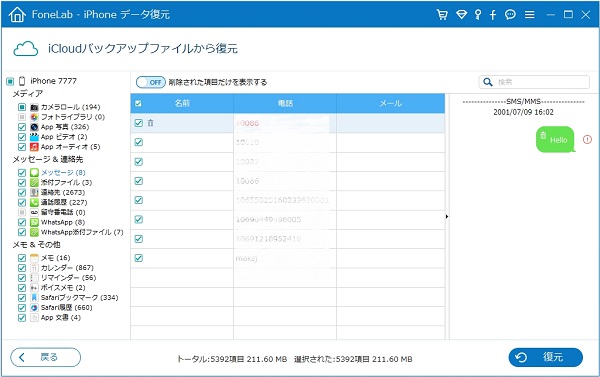Click the 戻る back button

(46, 357)
